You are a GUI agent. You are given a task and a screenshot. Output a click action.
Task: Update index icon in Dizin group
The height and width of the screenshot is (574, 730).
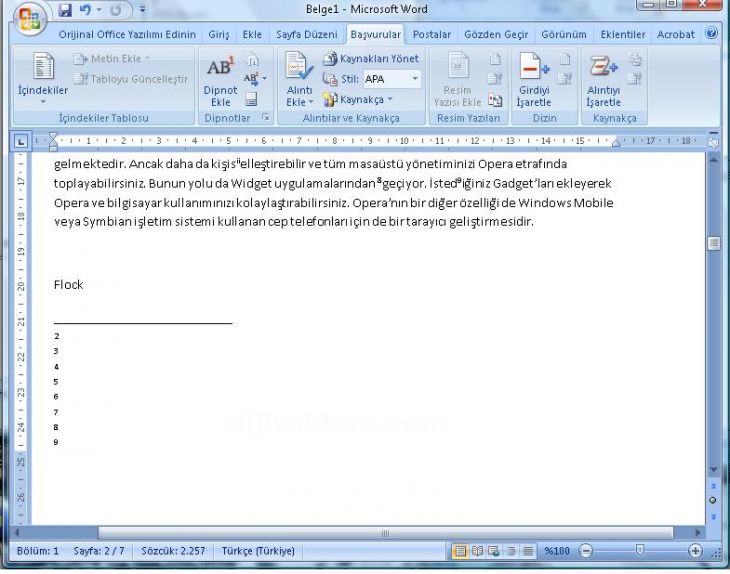(565, 79)
